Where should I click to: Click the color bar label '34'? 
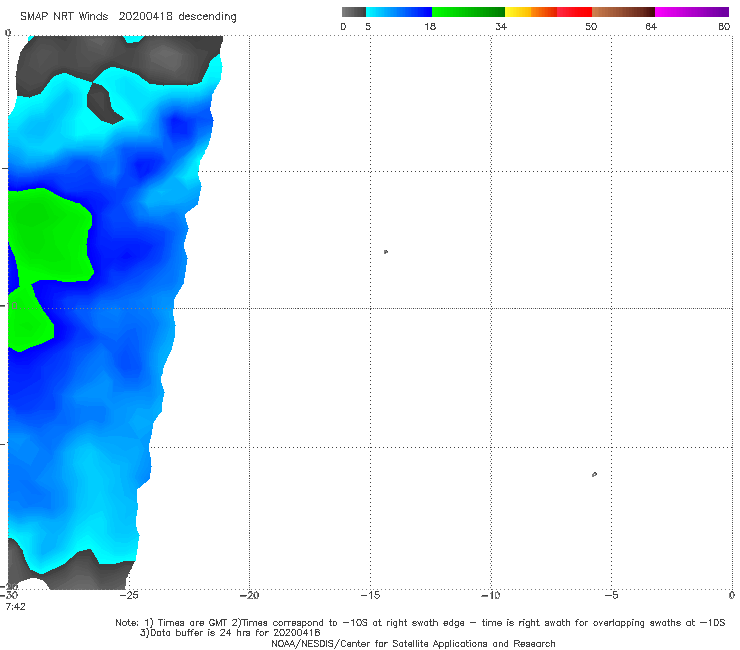click(x=501, y=26)
